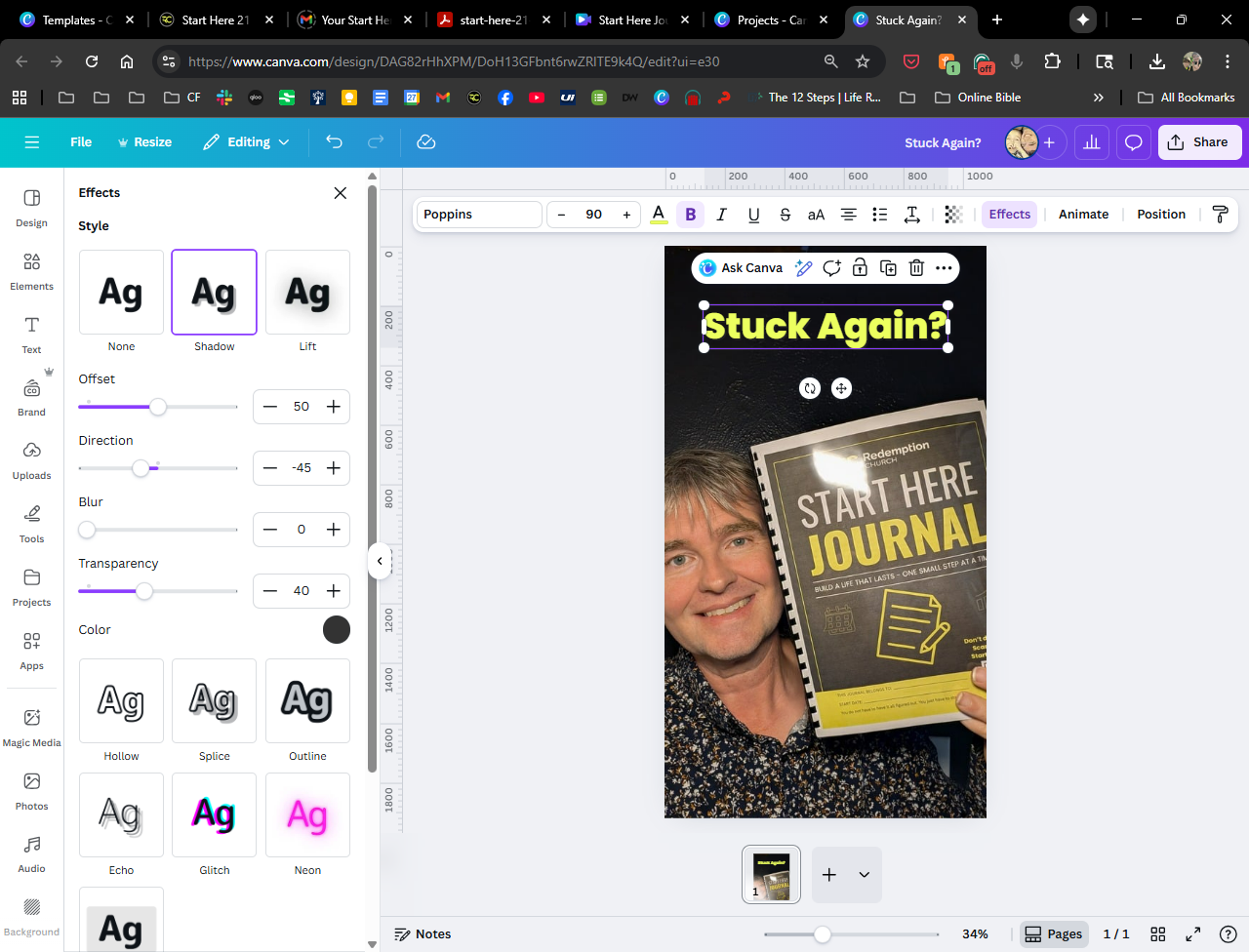Select the Neon text effect style
This screenshot has width=1249, height=952.
point(307,815)
